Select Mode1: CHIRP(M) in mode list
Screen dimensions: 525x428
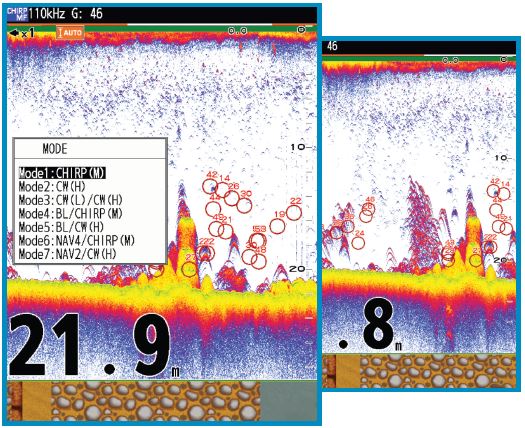(62, 173)
